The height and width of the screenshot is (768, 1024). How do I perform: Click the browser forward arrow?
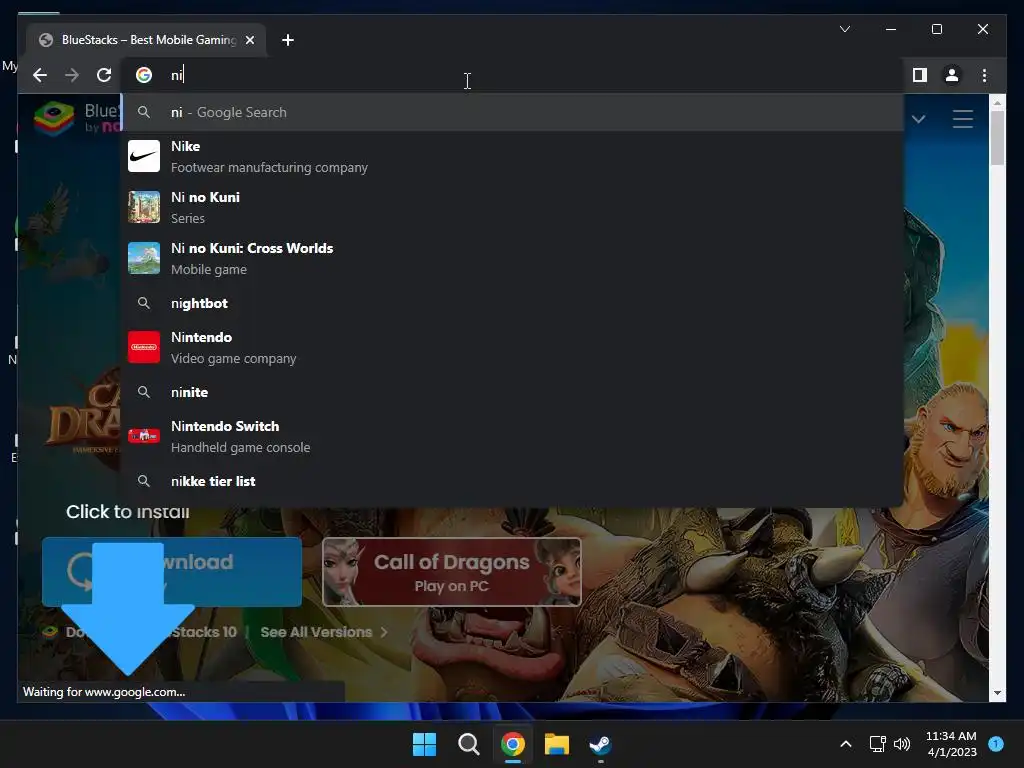[x=72, y=75]
